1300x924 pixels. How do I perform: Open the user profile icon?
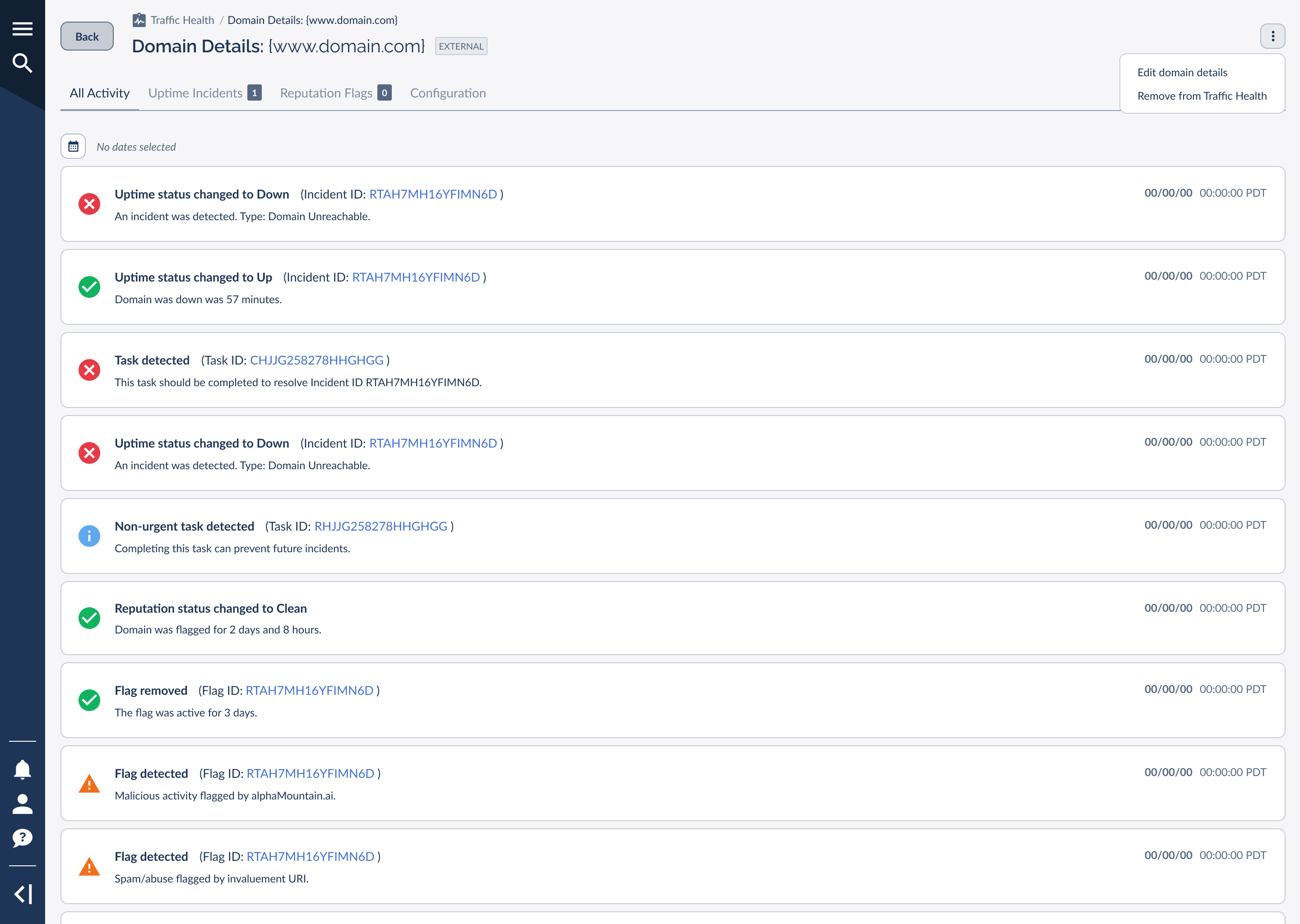click(x=22, y=804)
